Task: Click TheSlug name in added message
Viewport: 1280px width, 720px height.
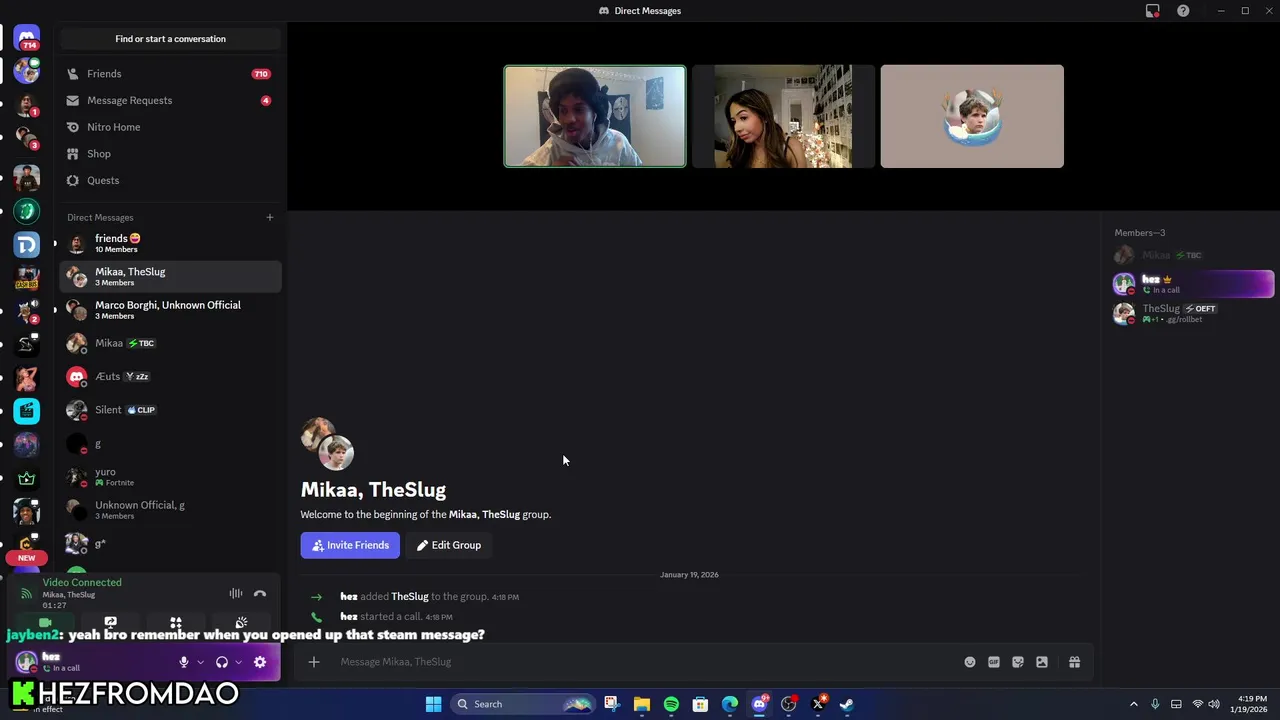Action: tap(410, 597)
